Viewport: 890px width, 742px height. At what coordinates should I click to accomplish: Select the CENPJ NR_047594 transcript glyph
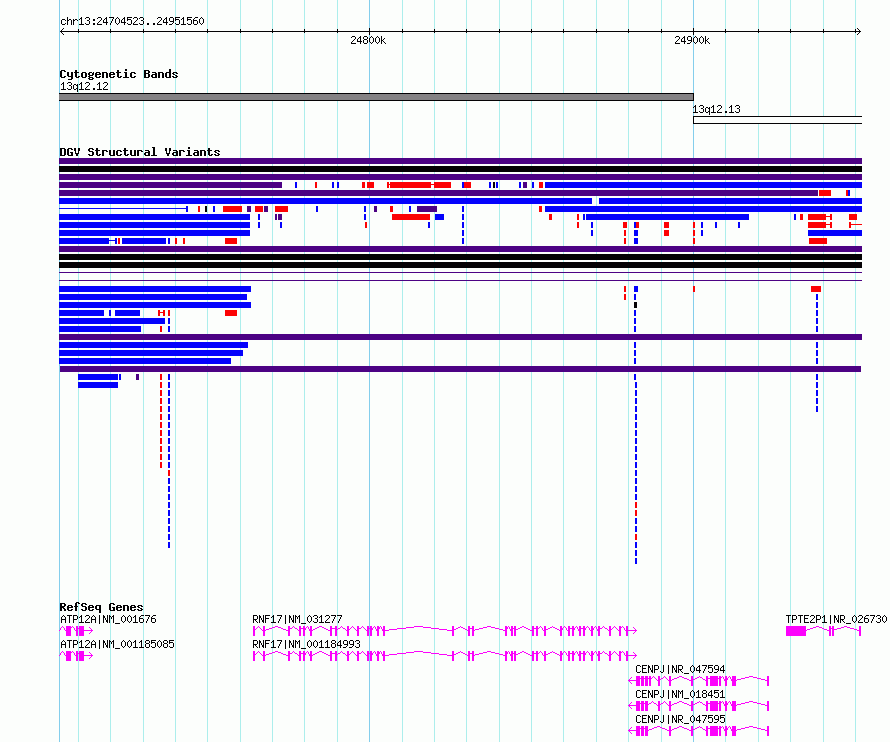point(699,681)
